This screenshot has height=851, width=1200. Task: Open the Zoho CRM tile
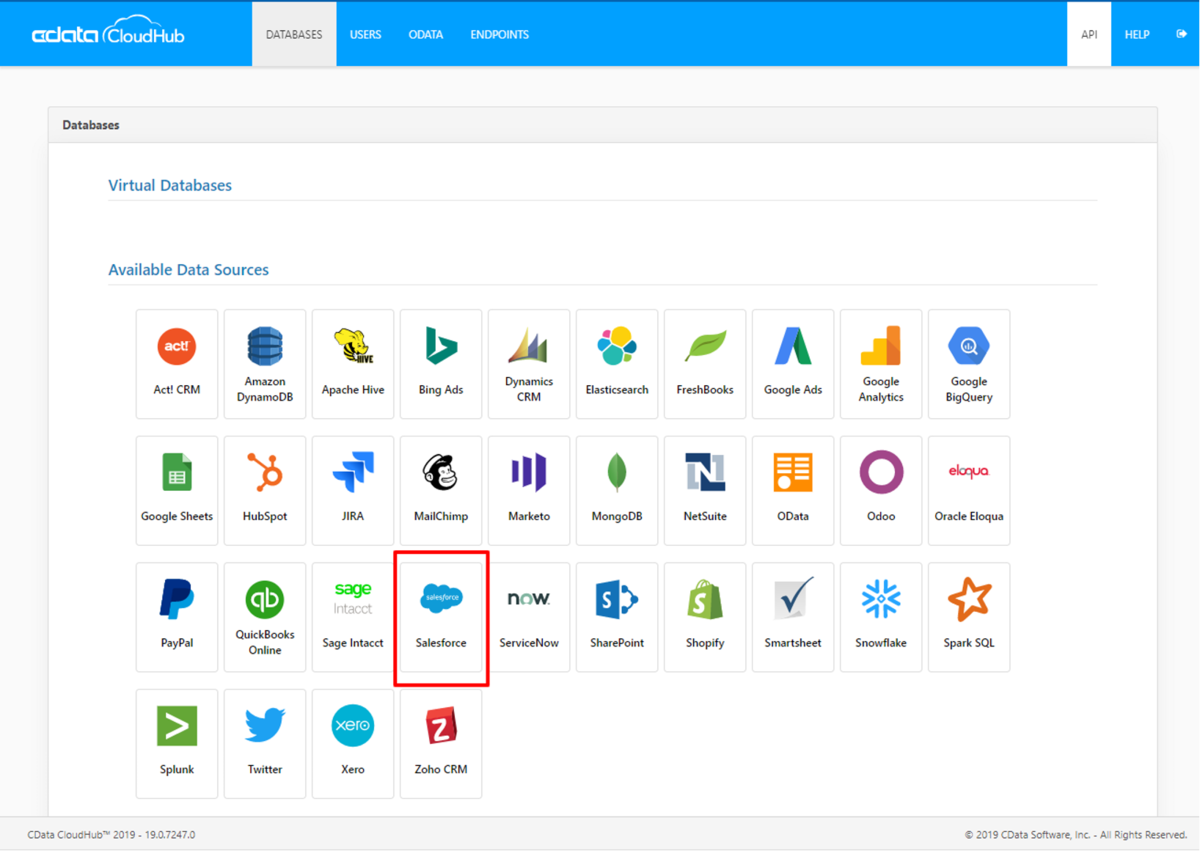pos(441,743)
